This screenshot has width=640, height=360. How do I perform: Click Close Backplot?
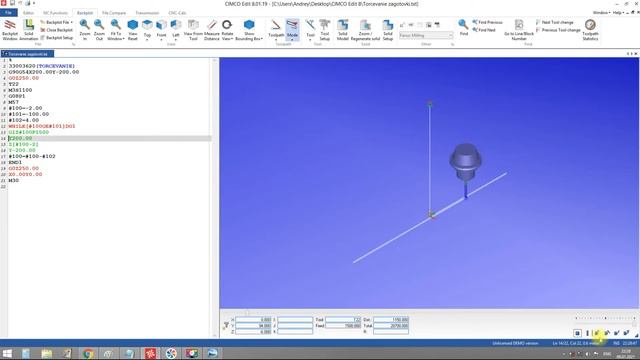click(x=56, y=30)
